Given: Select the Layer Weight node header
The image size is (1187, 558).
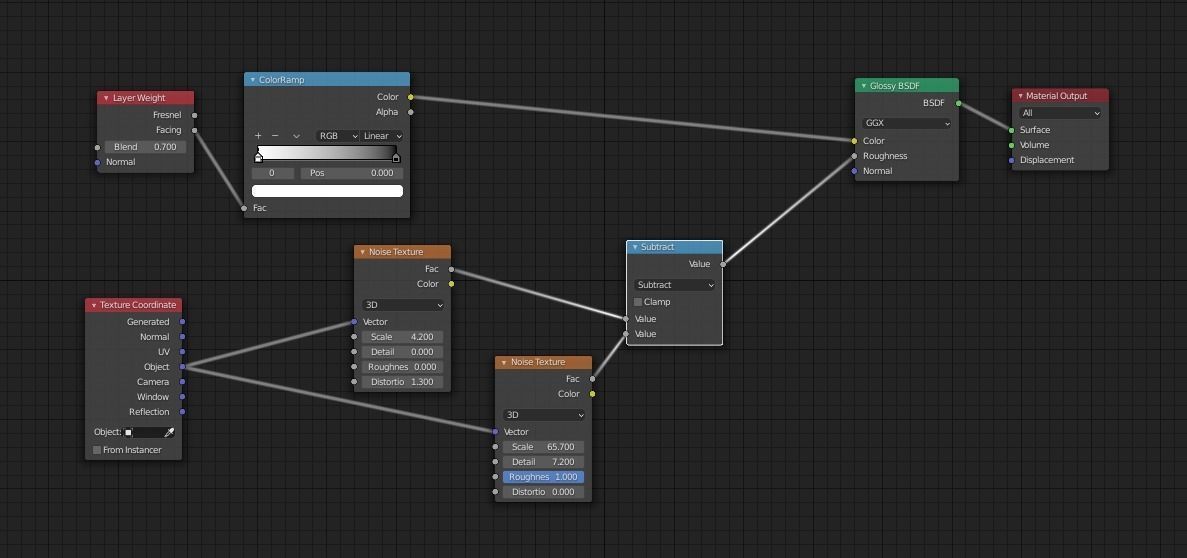Looking at the screenshot, I should tap(145, 98).
